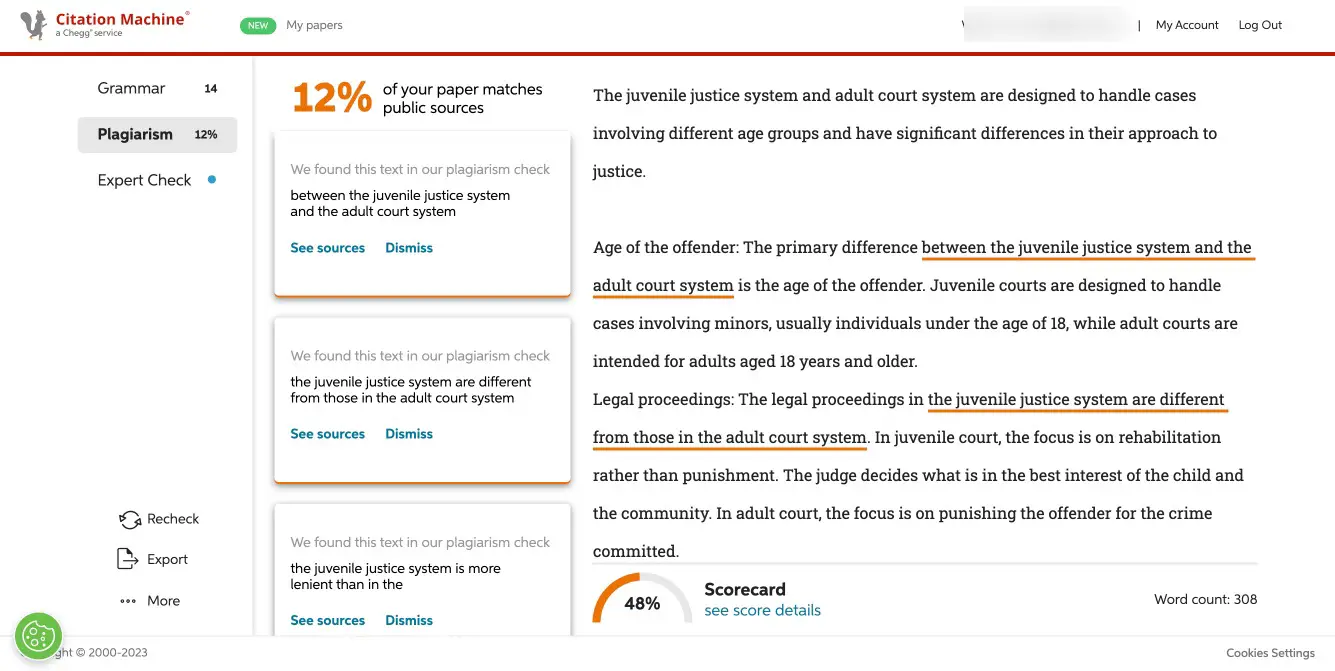Click the Export document icon
Screen dimensions: 1335x671
(127, 559)
